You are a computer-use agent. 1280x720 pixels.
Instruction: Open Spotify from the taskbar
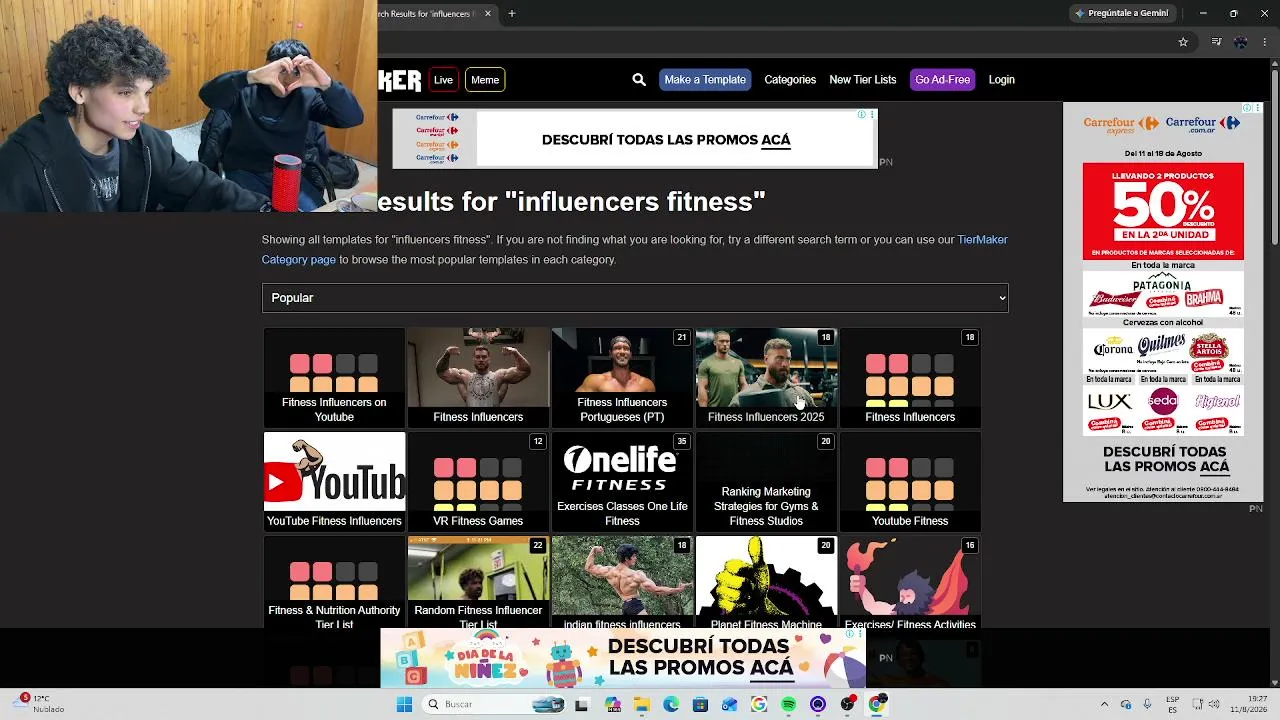[788, 704]
